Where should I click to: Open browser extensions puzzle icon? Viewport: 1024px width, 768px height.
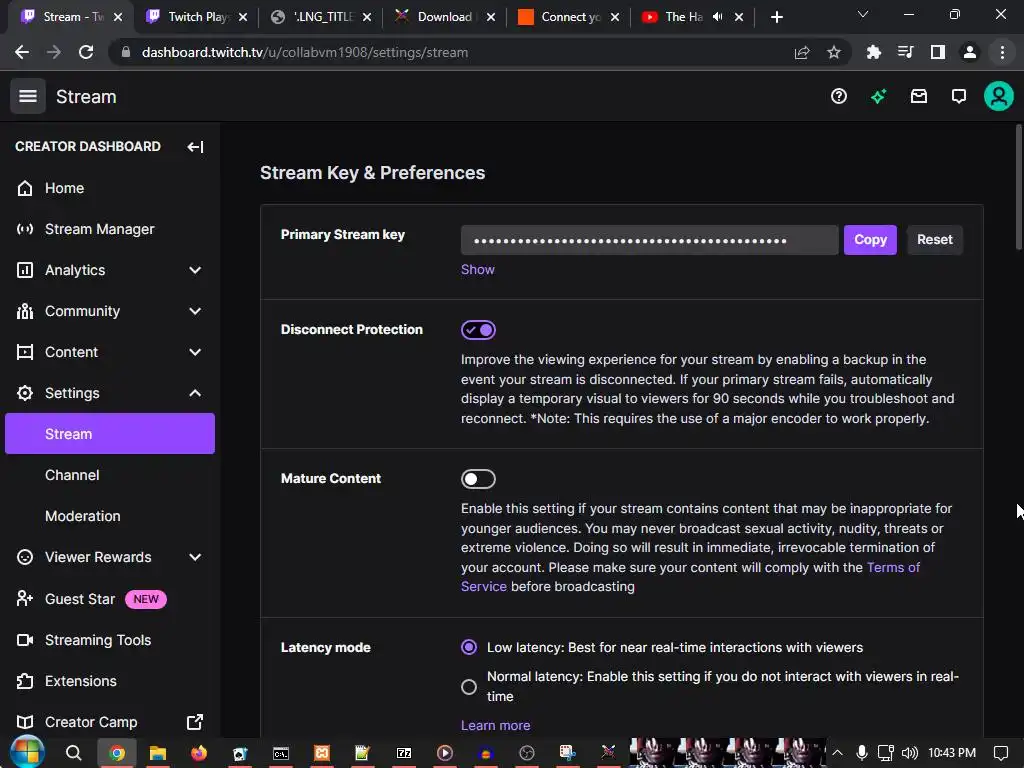point(873,52)
